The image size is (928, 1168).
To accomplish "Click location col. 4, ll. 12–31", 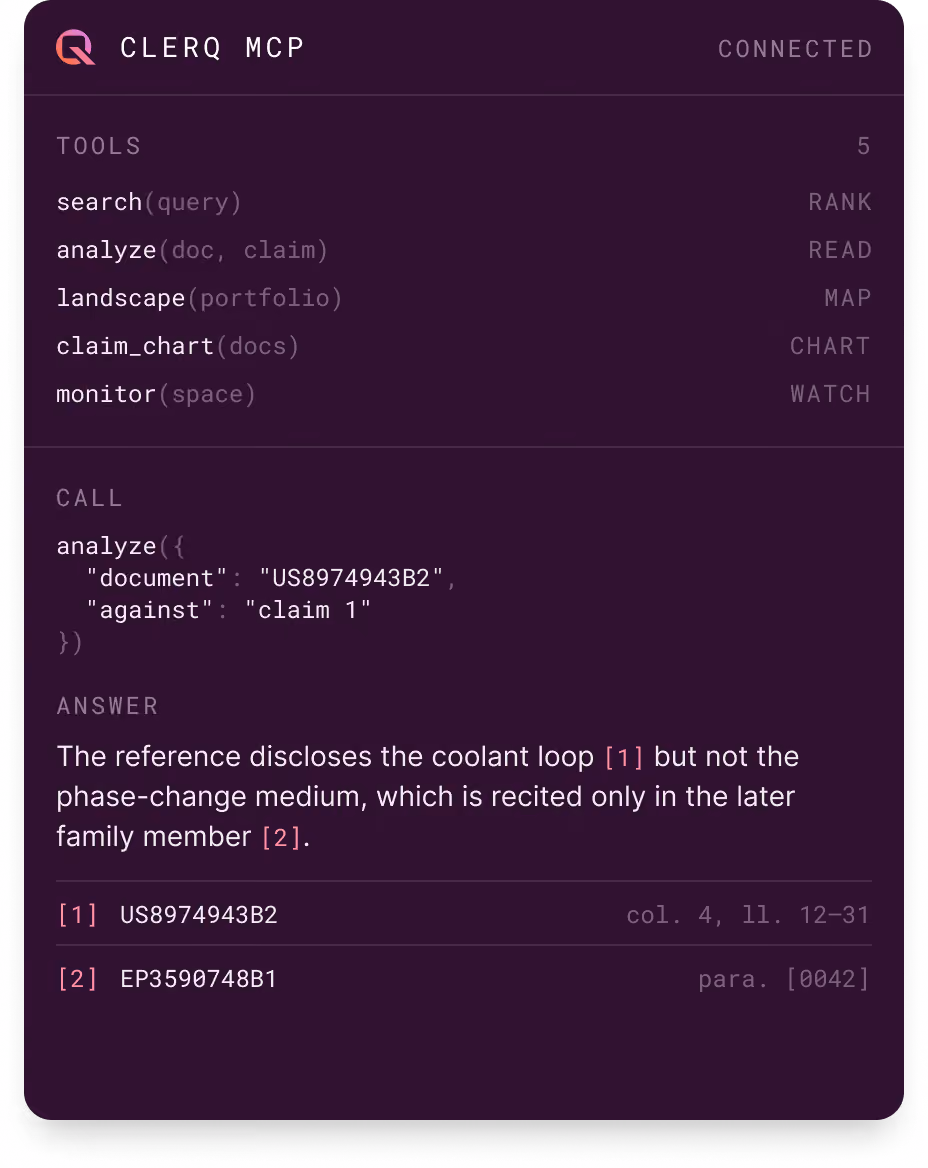I will pyautogui.click(x=748, y=915).
